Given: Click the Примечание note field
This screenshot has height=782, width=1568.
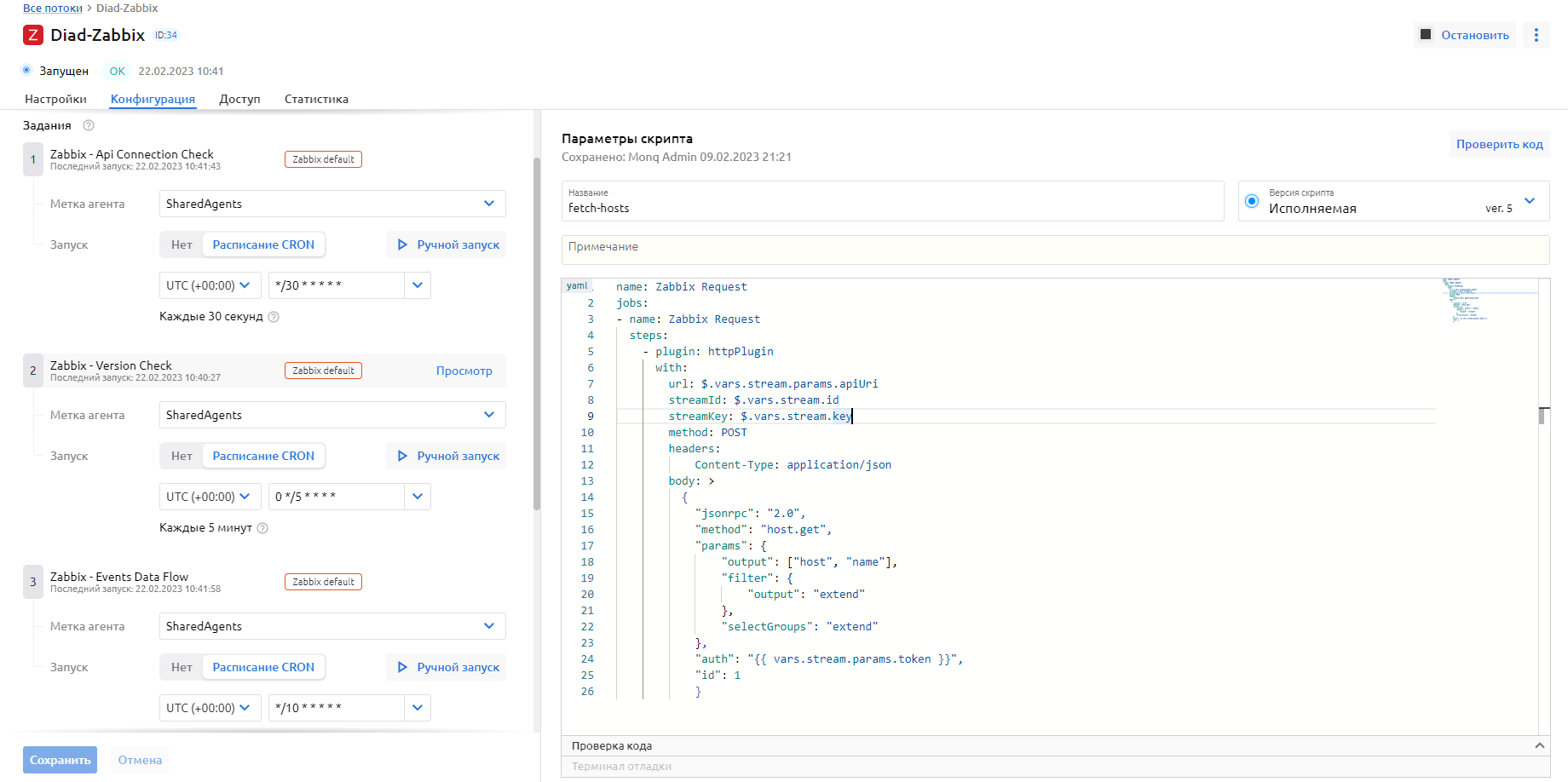Looking at the screenshot, I should 1055,250.
